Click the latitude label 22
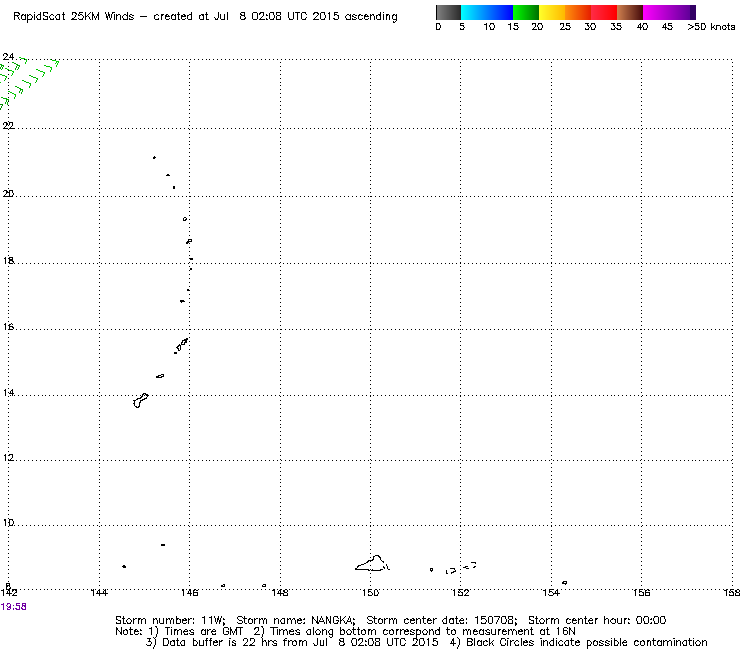Viewport: 740px width, 650px height. [x=8, y=126]
